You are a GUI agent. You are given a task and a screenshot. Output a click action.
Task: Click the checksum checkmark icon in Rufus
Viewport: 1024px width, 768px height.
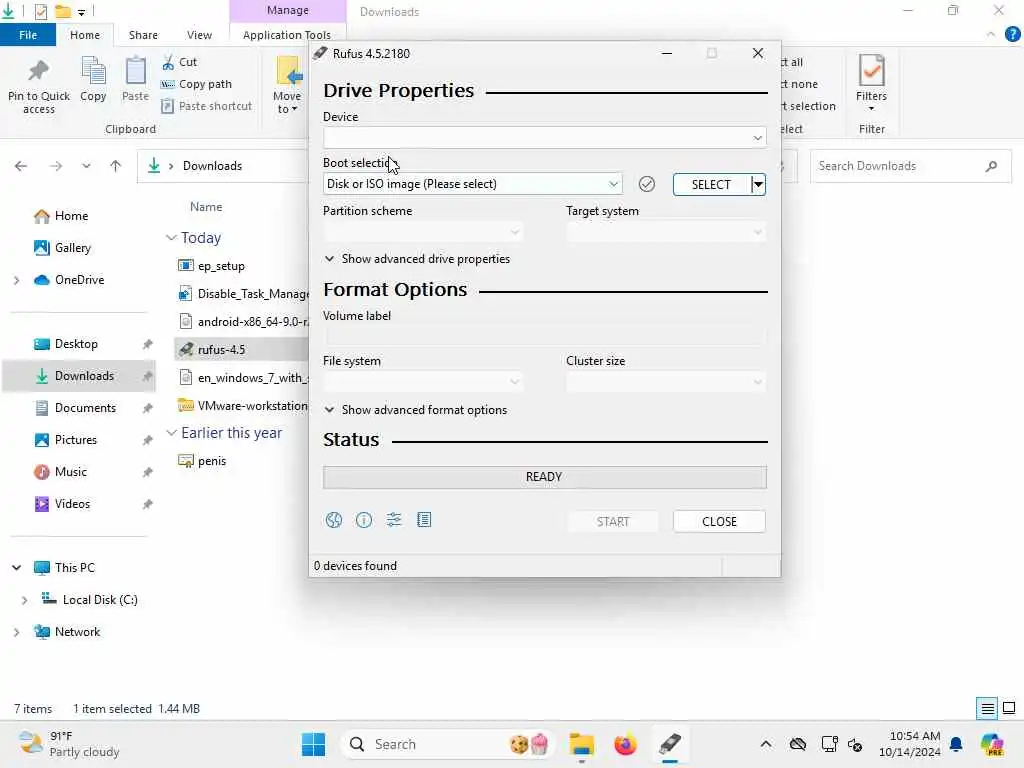647,184
